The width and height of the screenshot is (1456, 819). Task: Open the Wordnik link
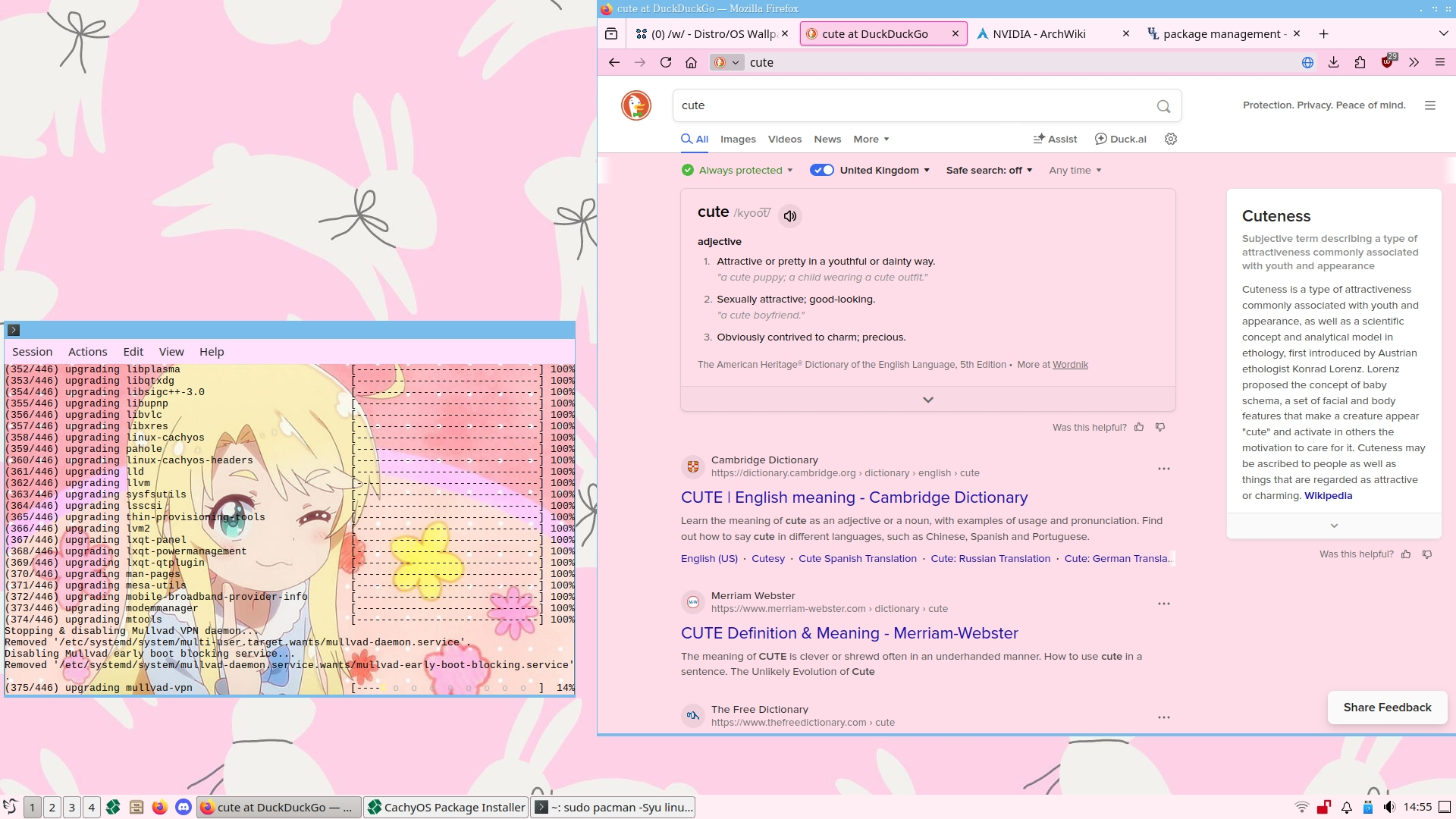click(1070, 365)
